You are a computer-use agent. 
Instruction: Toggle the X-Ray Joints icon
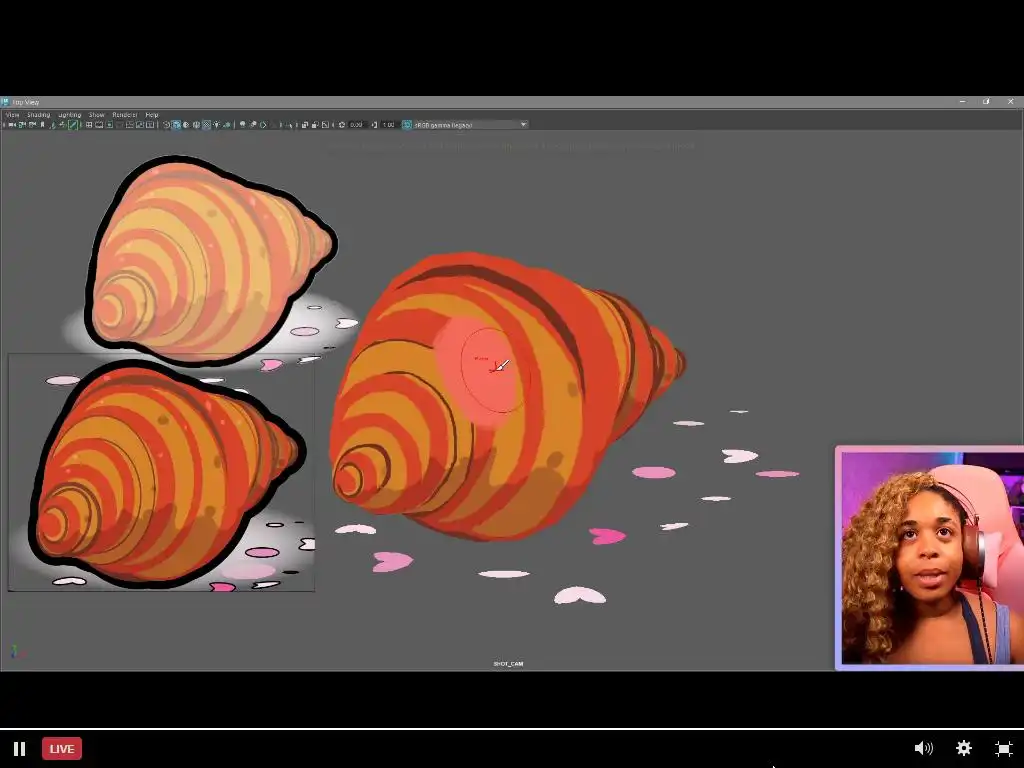325,125
